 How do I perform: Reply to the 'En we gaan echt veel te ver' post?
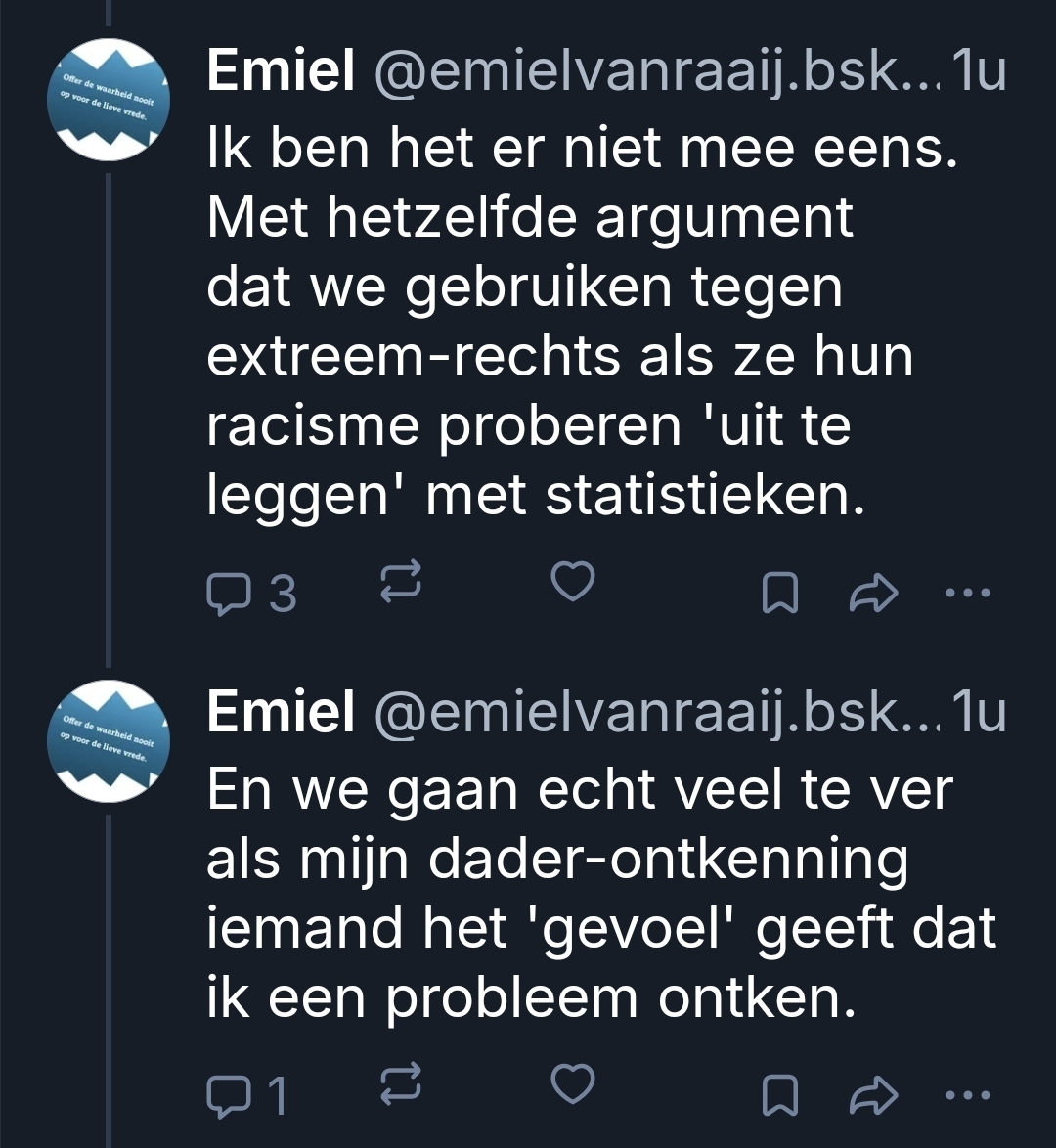[x=230, y=1094]
